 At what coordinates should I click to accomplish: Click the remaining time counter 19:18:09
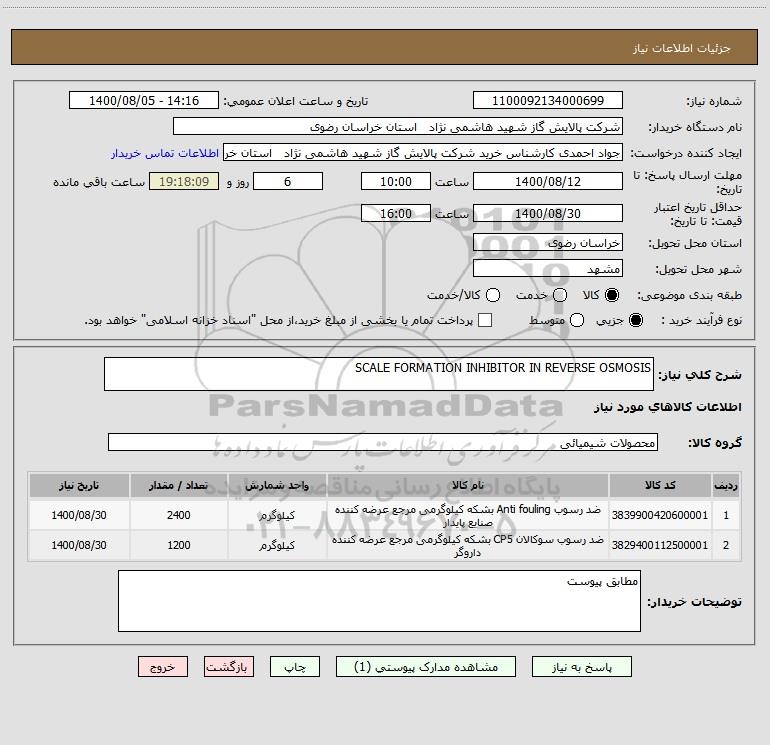pos(184,181)
